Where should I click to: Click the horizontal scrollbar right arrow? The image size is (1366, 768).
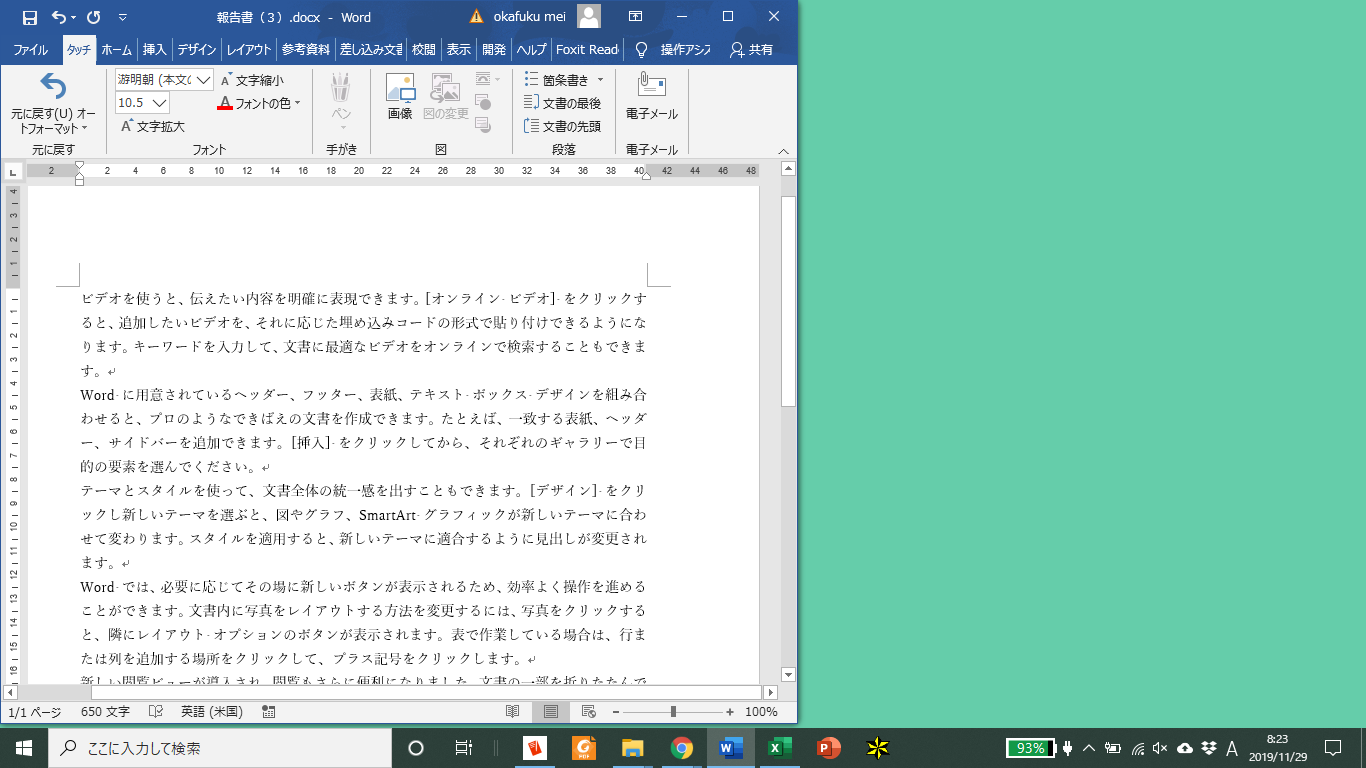pyautogui.click(x=770, y=692)
